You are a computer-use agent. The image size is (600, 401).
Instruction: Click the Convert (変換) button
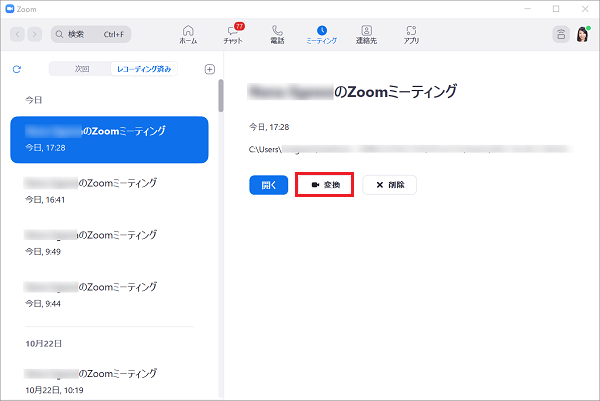click(325, 185)
